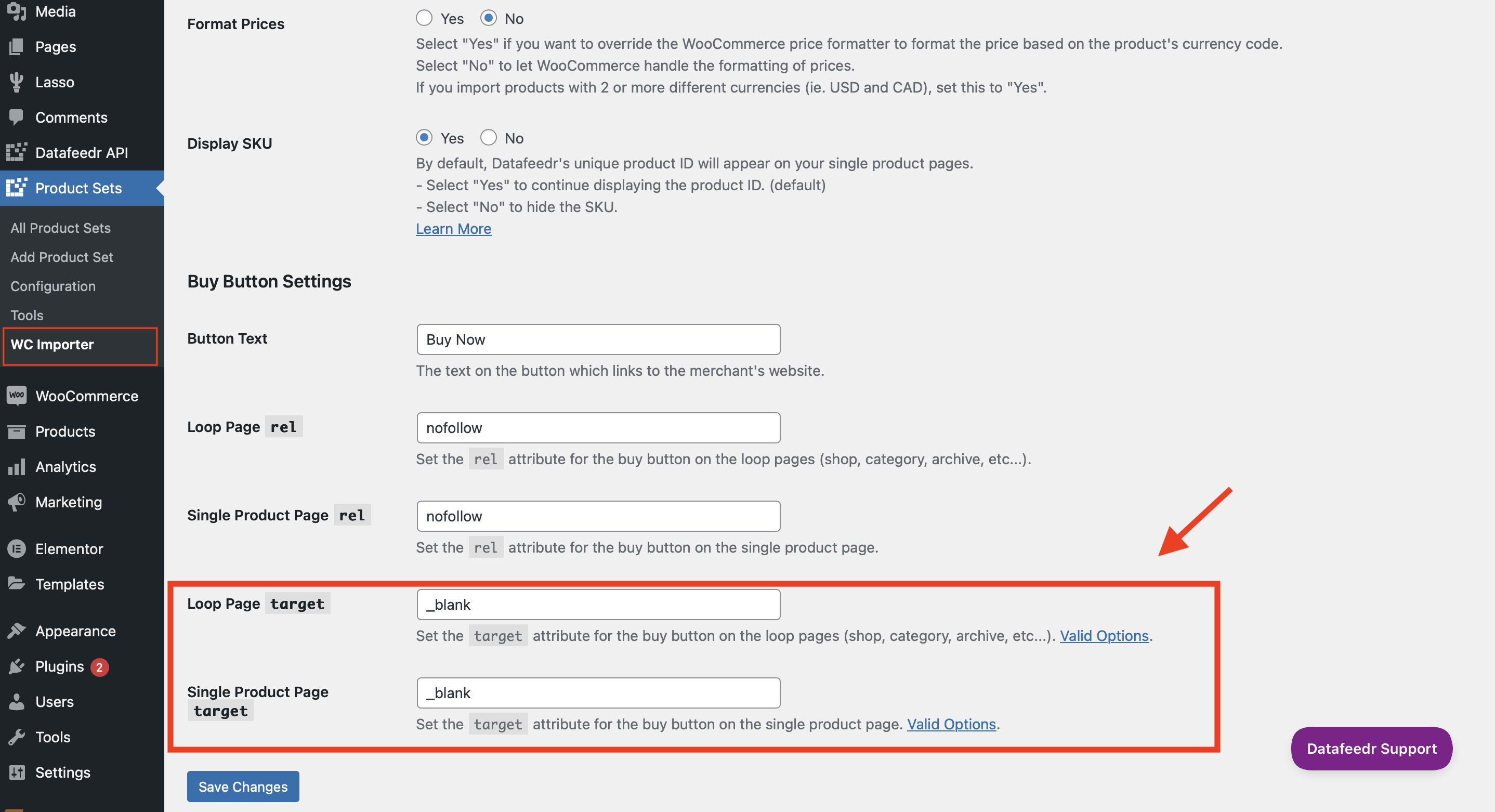Focus the Button Text field

point(598,339)
